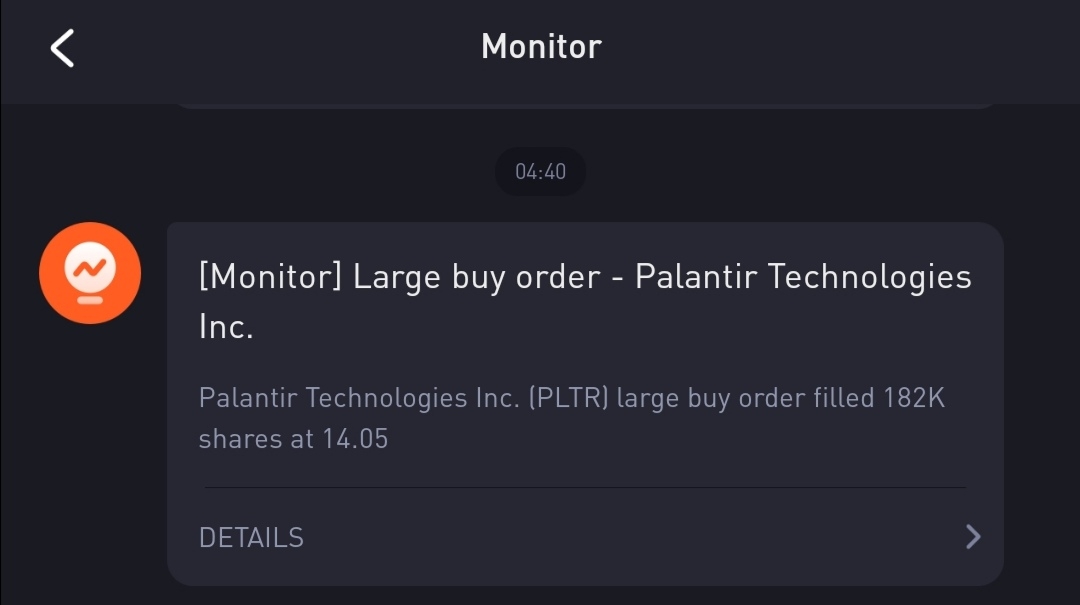This screenshot has width=1080, height=605.
Task: Tap the 04:40 timestamp pill
Action: pos(540,172)
